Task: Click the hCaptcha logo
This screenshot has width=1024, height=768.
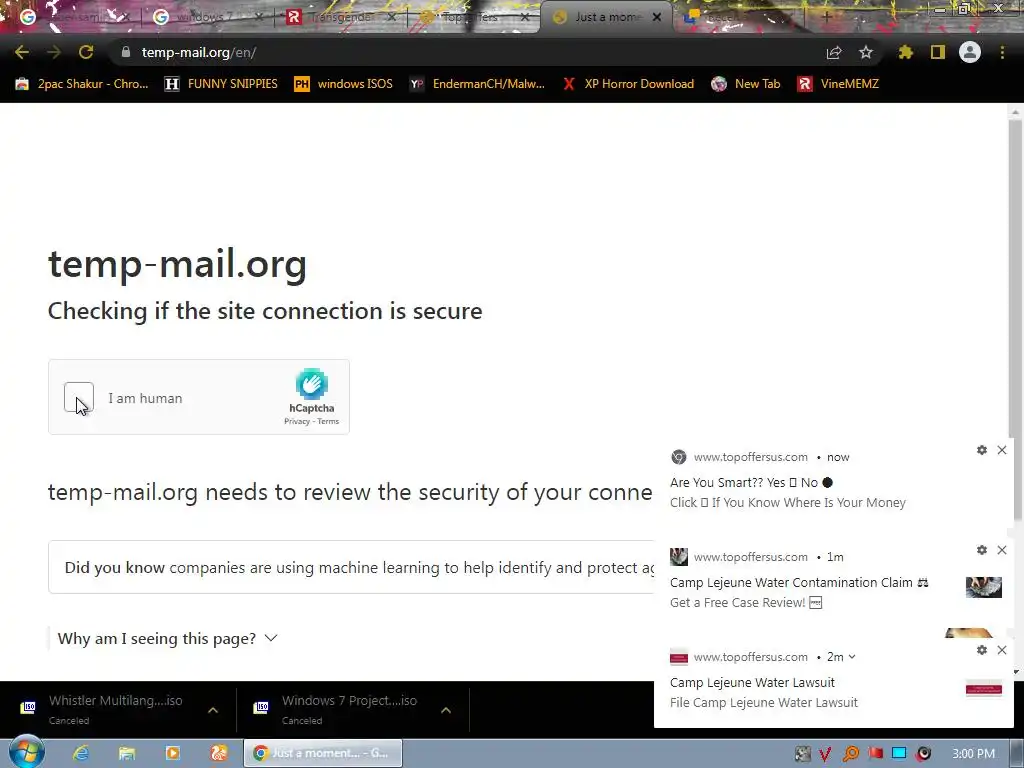Action: tap(312, 384)
